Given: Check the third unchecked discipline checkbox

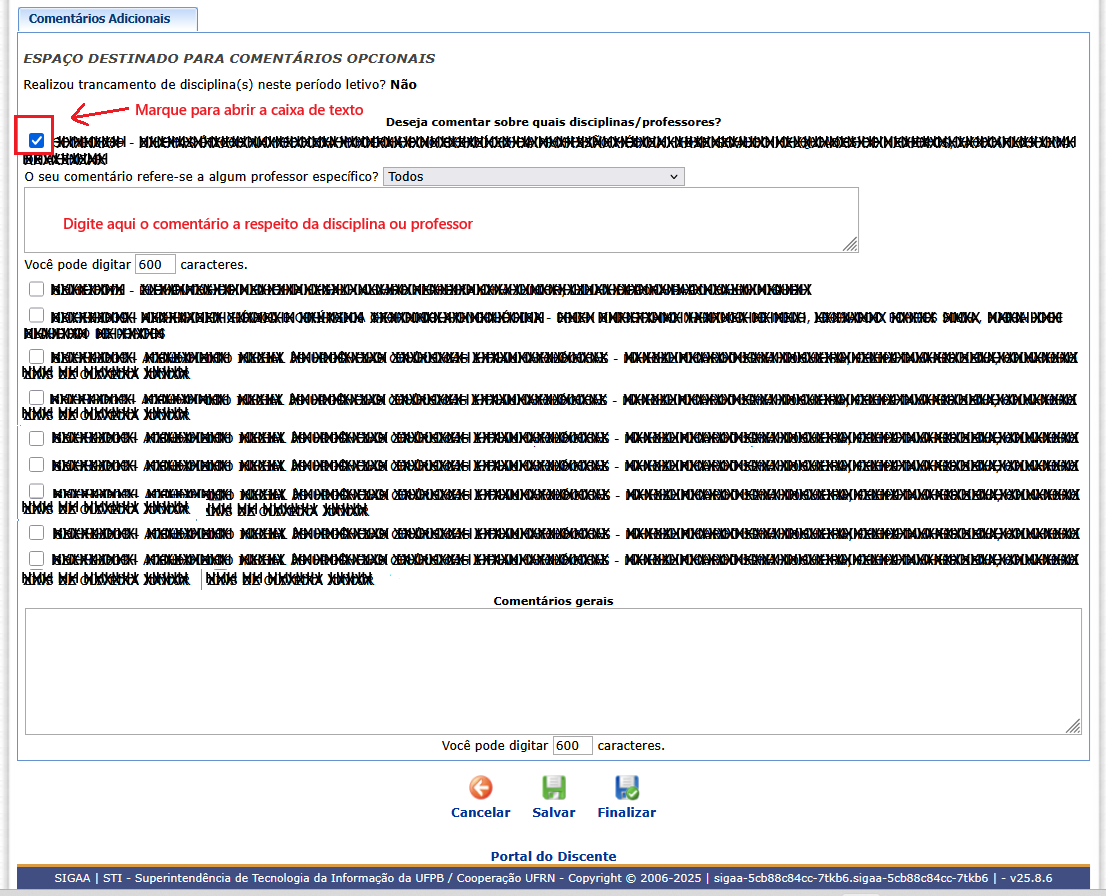Looking at the screenshot, I should [x=37, y=356].
